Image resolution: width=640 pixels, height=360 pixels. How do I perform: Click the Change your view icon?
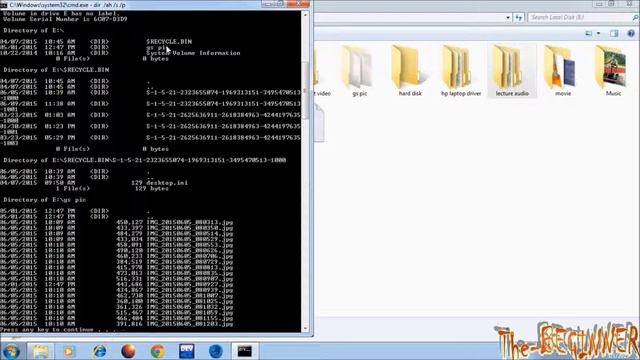point(589,33)
